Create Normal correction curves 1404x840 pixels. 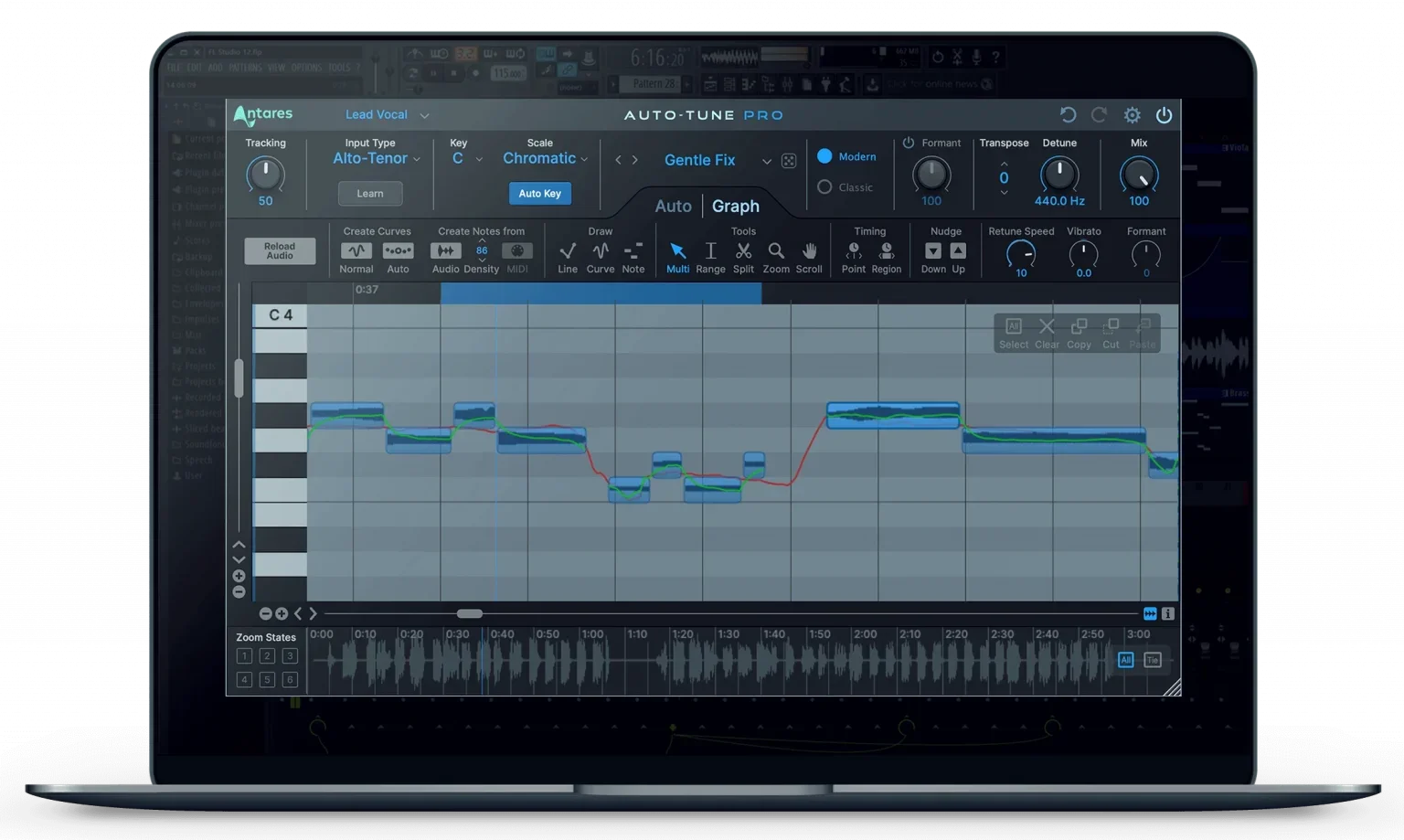[x=356, y=250]
